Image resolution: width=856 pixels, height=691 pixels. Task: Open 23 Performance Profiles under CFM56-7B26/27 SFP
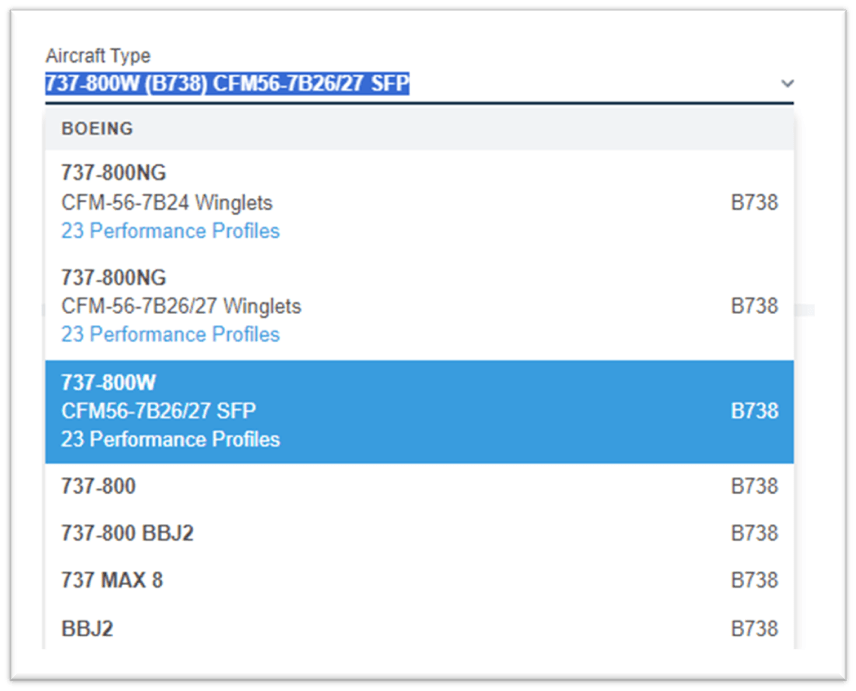pyautogui.click(x=170, y=439)
